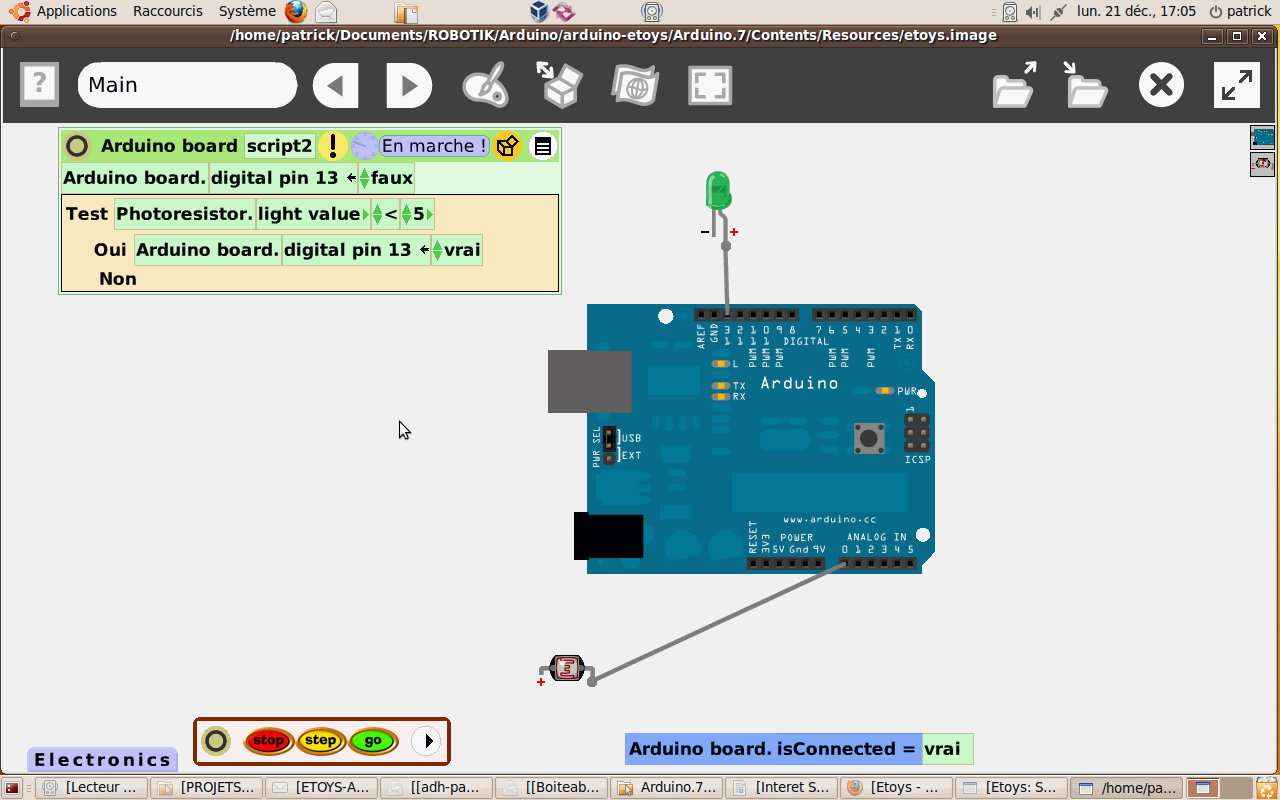1280x800 pixels.
Task: Open the second side flap thumbnail
Action: 1262,164
